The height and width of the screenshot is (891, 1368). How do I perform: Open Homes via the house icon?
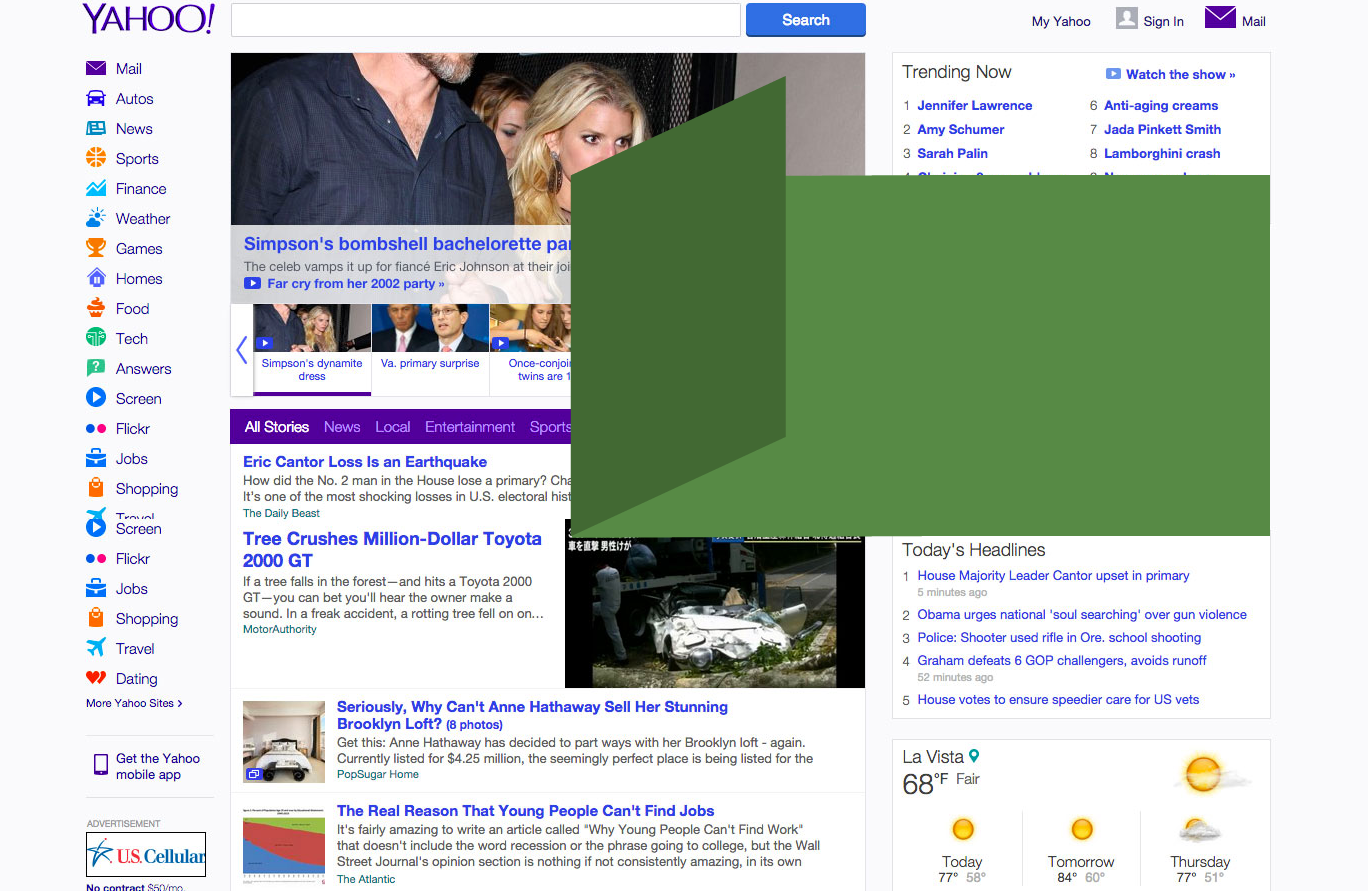(96, 278)
